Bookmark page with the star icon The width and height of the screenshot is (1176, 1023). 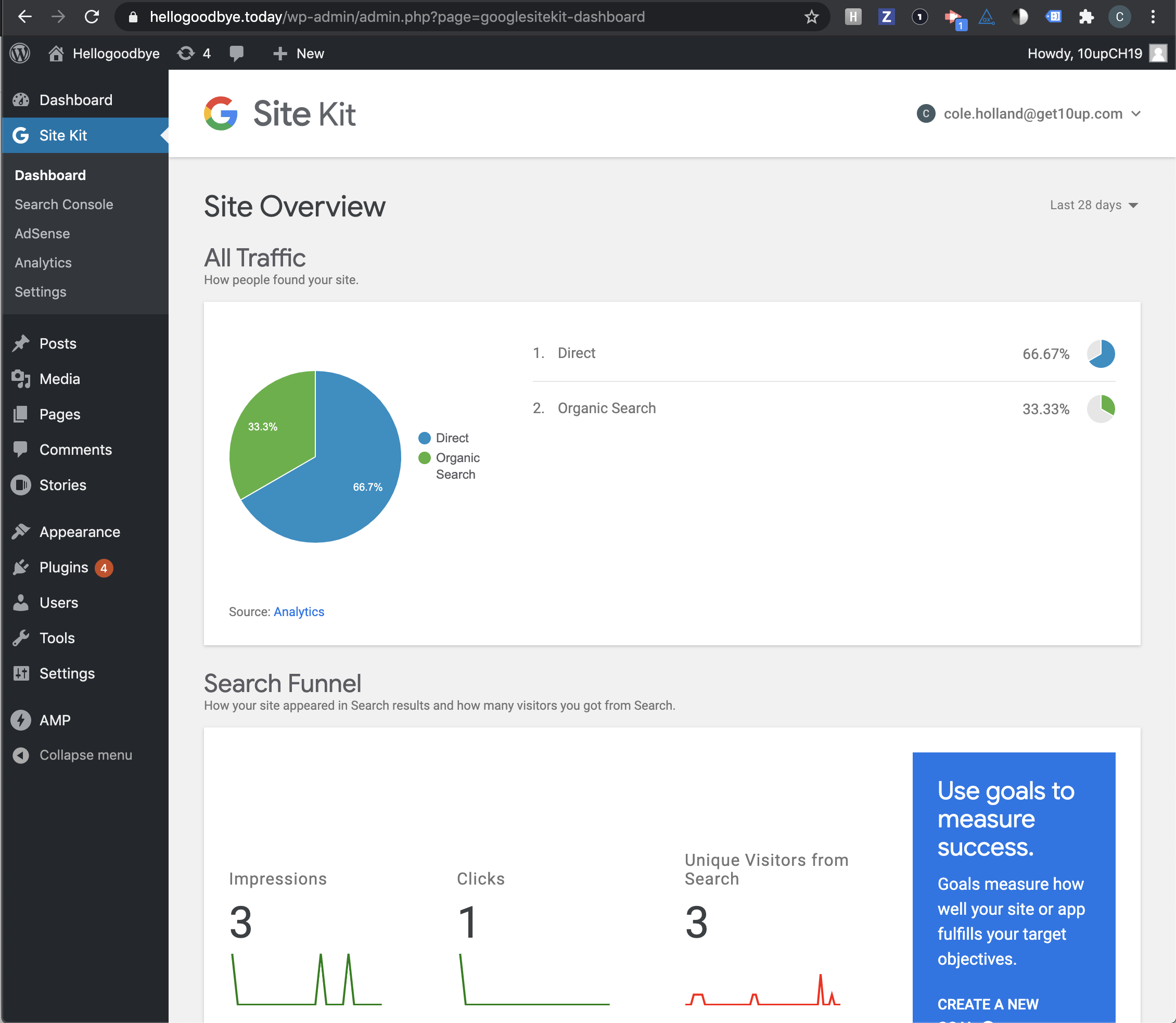[x=811, y=17]
